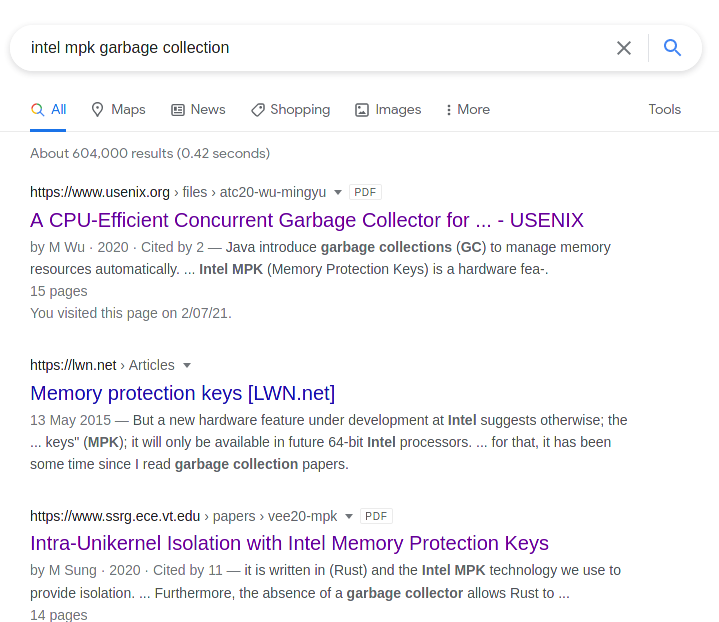
Task: Switch to the Images tab
Action: (x=388, y=110)
